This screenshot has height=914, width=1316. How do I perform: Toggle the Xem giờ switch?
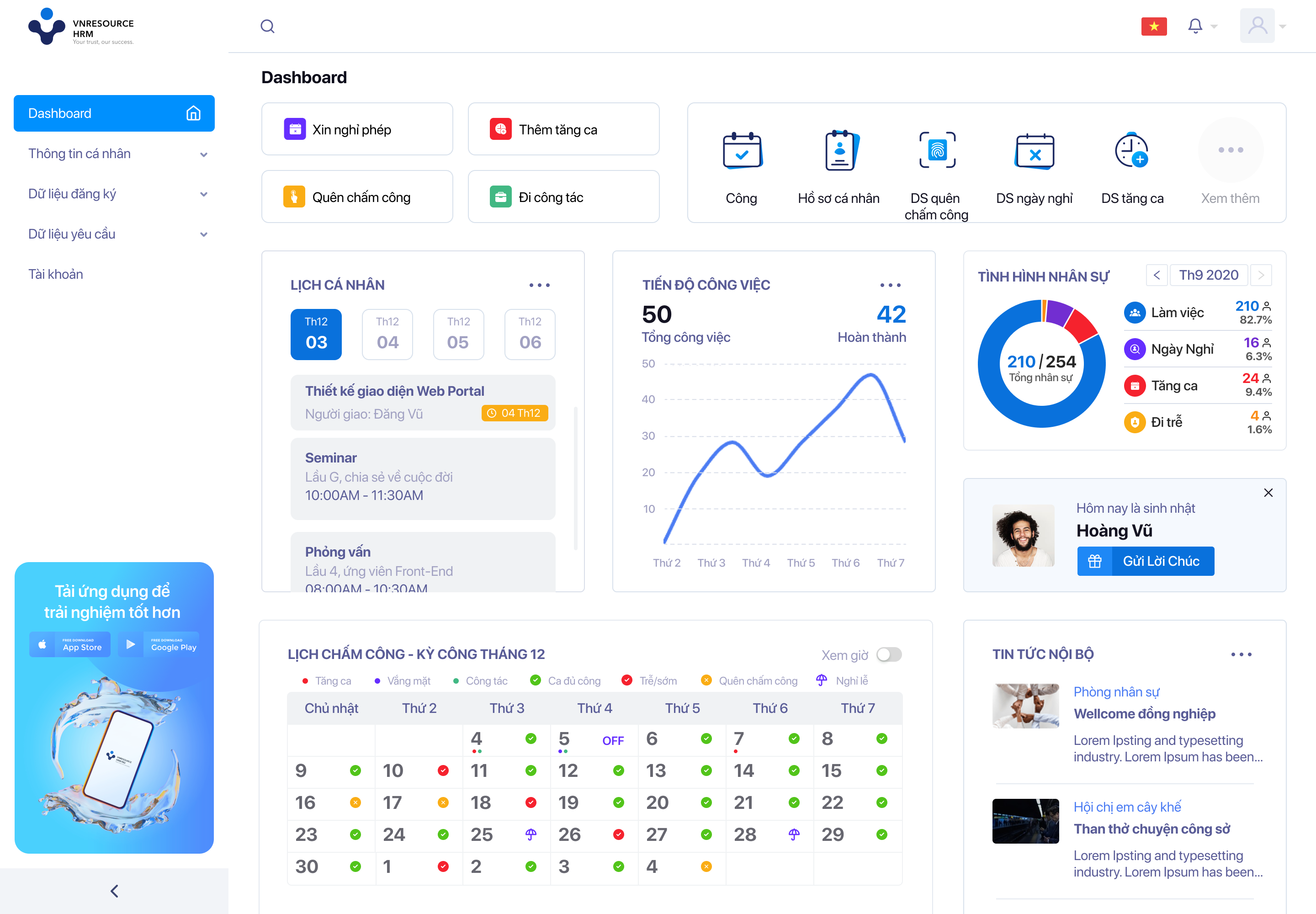pyautogui.click(x=889, y=654)
